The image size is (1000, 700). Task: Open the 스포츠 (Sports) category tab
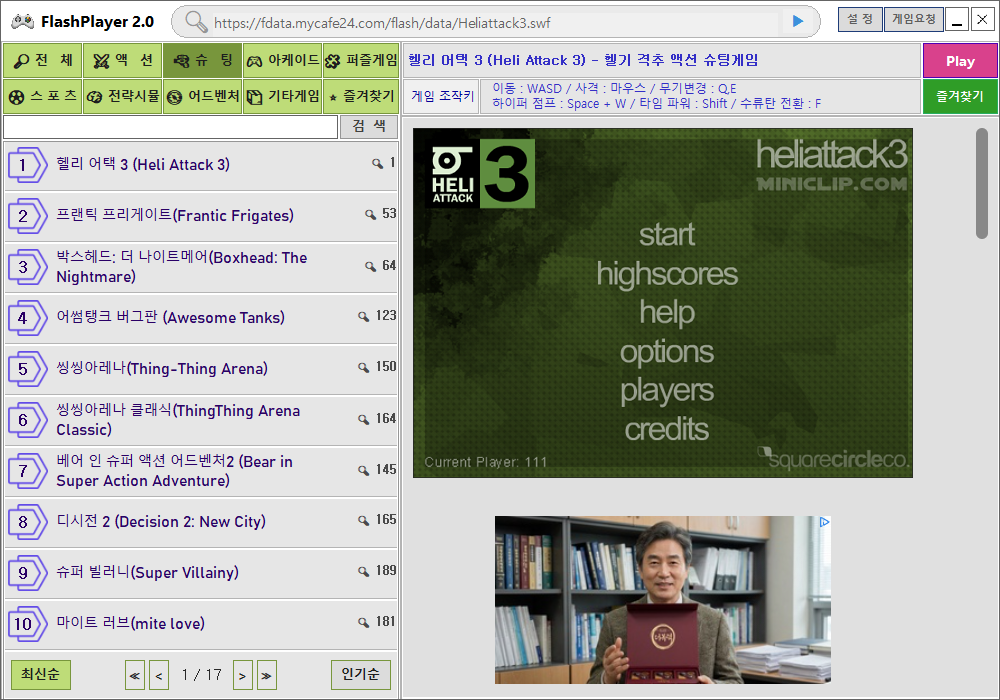[43, 96]
